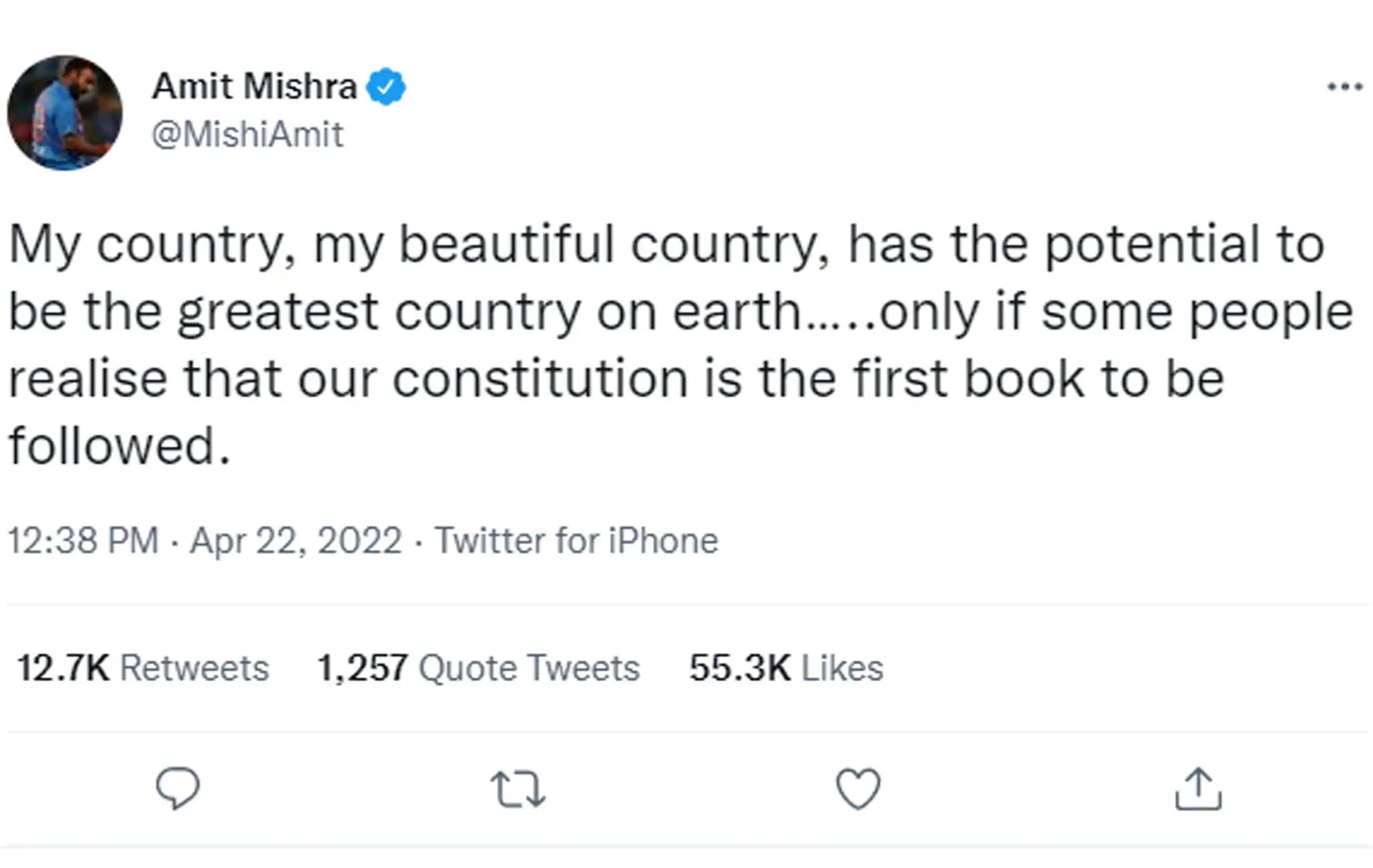1373x868 pixels.
Task: Click the Apr 22, 2022 date
Action: (296, 540)
